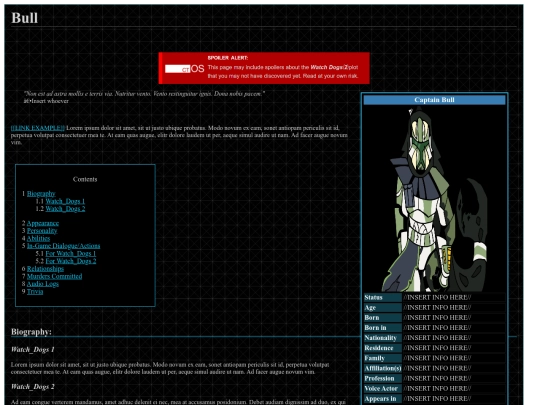Viewport: 540px width, 405px height.
Task: Jump to Biography in Contents
Action: pyautogui.click(x=41, y=194)
